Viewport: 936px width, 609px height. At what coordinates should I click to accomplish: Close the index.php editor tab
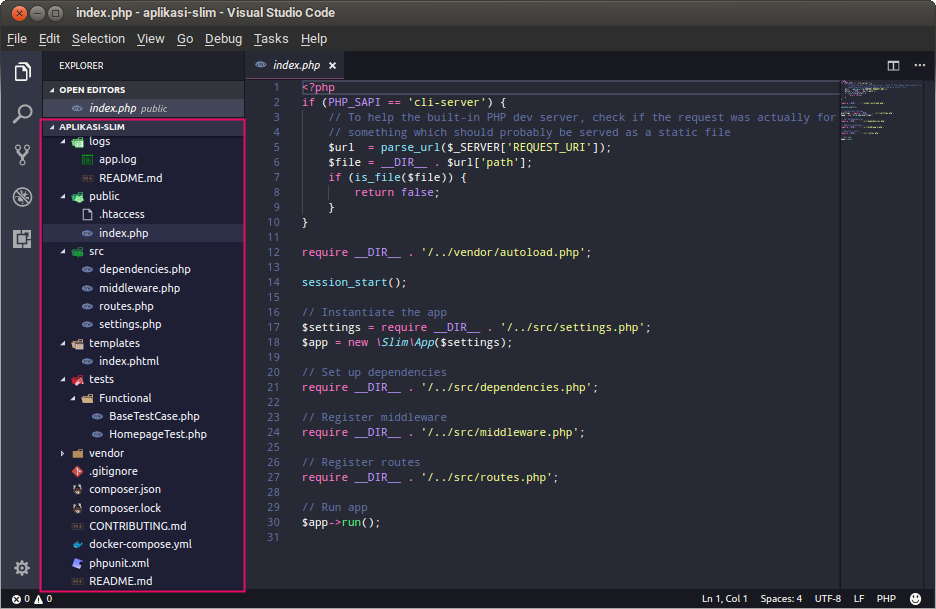point(332,66)
